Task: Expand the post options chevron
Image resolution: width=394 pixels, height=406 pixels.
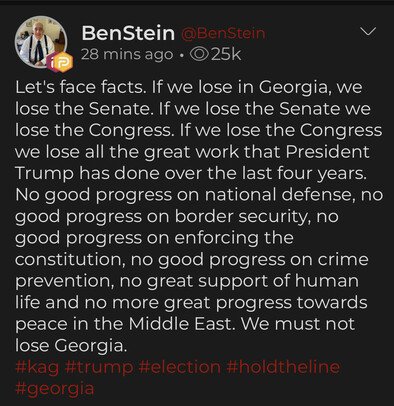Action: [x=369, y=32]
